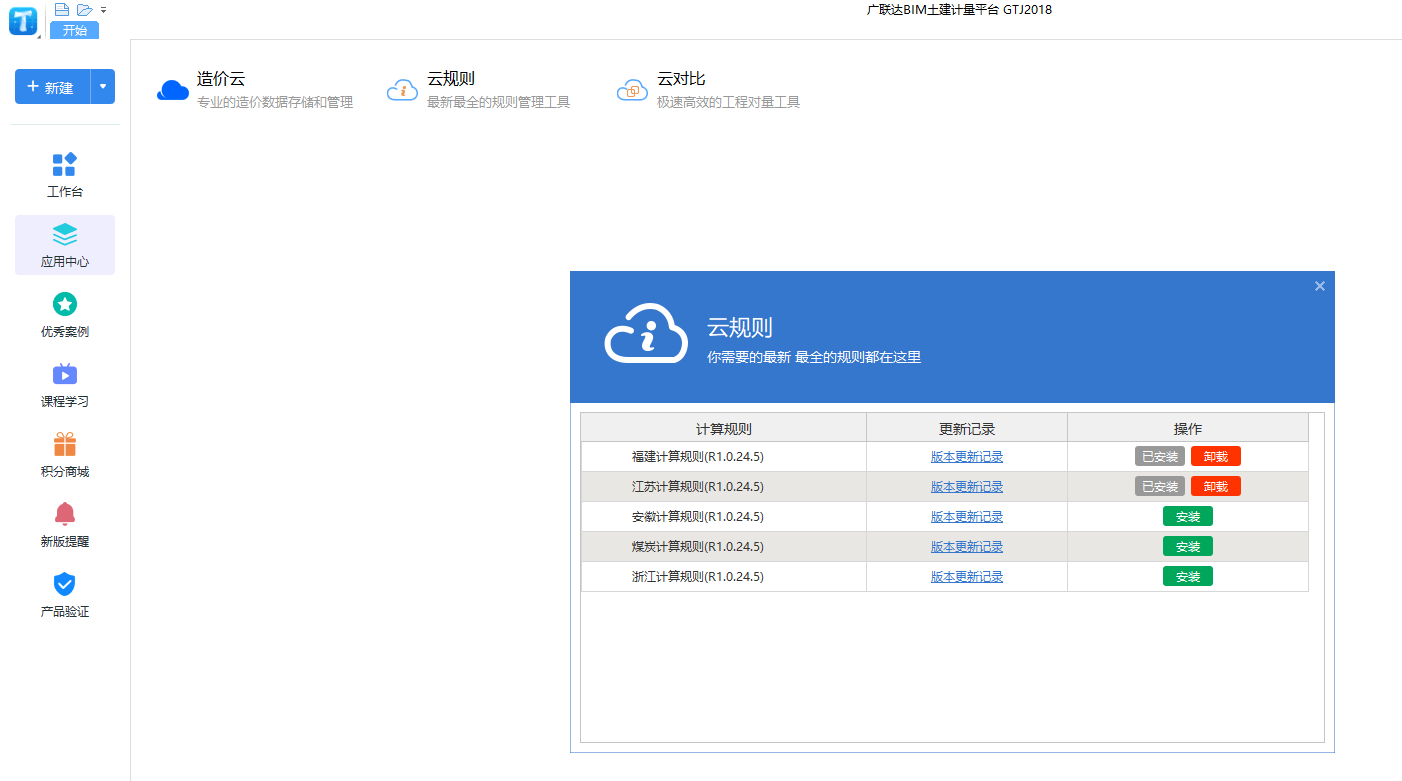Image resolution: width=1402 pixels, height=781 pixels.
Task: Select the 浙江计算规则(R1.0.24.5) row text
Action: pyautogui.click(x=698, y=577)
